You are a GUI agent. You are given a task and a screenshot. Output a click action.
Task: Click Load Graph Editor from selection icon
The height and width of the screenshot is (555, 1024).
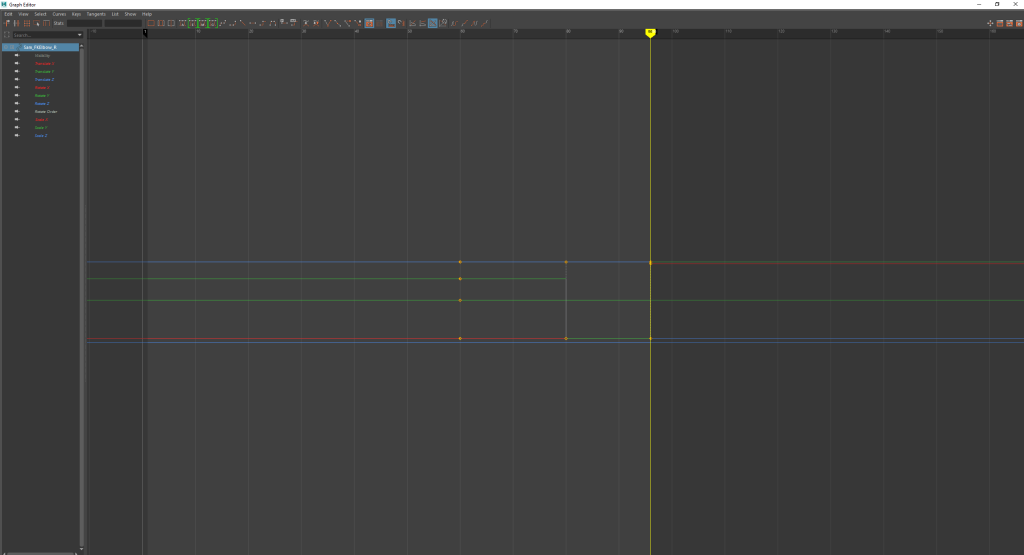pyautogui.click(x=379, y=23)
